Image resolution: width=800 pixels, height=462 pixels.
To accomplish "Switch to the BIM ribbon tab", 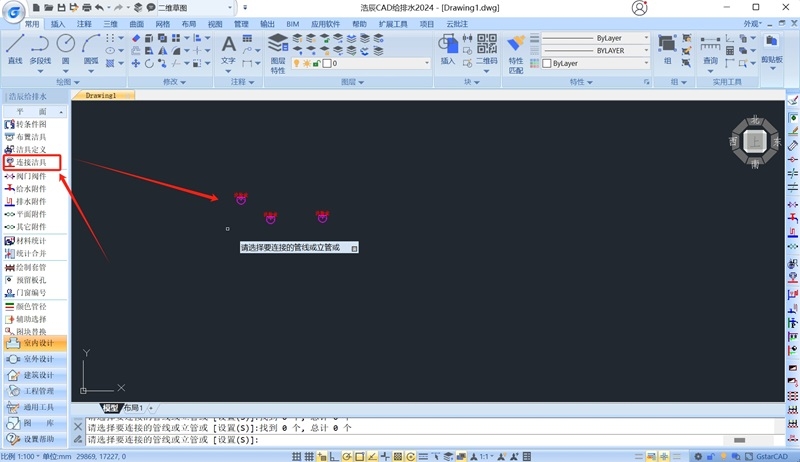I will 293,24.
